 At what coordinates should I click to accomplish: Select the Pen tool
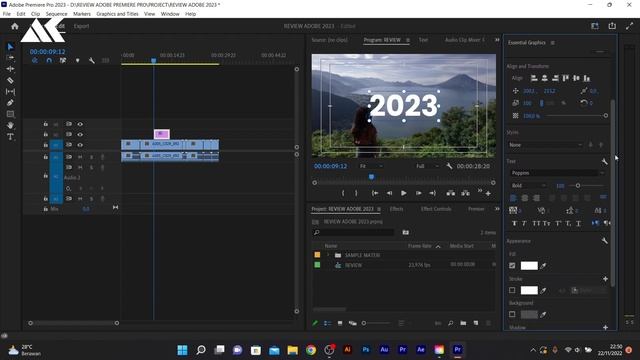10,103
